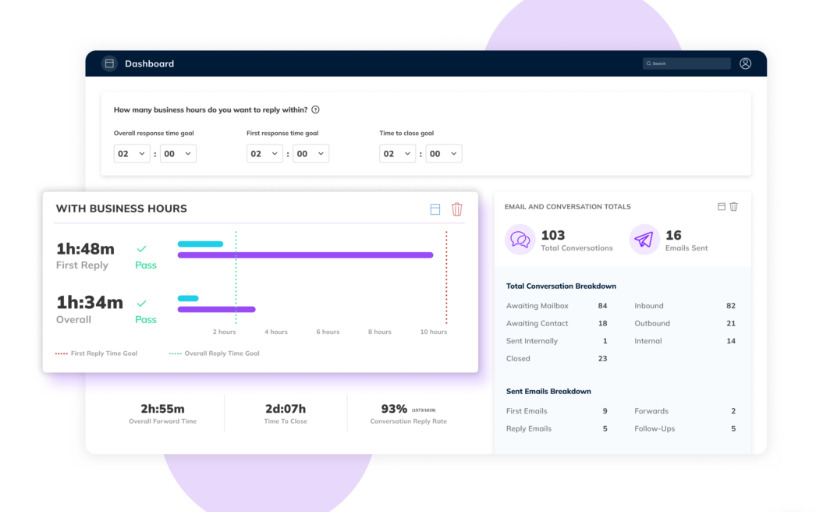818x512 pixels.
Task: Click the dashboard logo icon in header
Action: point(109,64)
